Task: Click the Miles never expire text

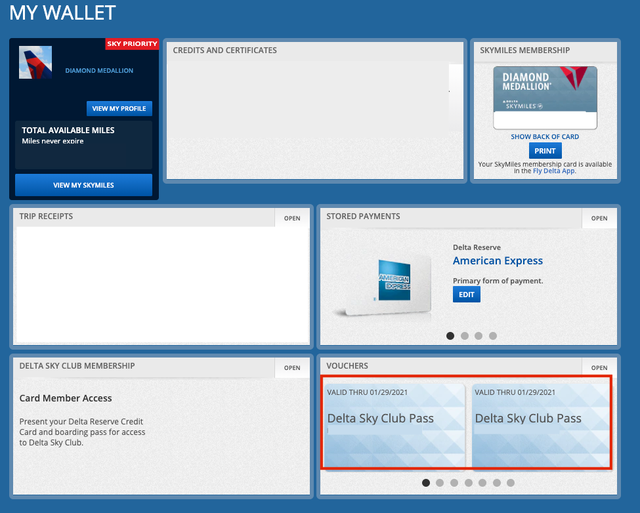Action: pyautogui.click(x=53, y=141)
